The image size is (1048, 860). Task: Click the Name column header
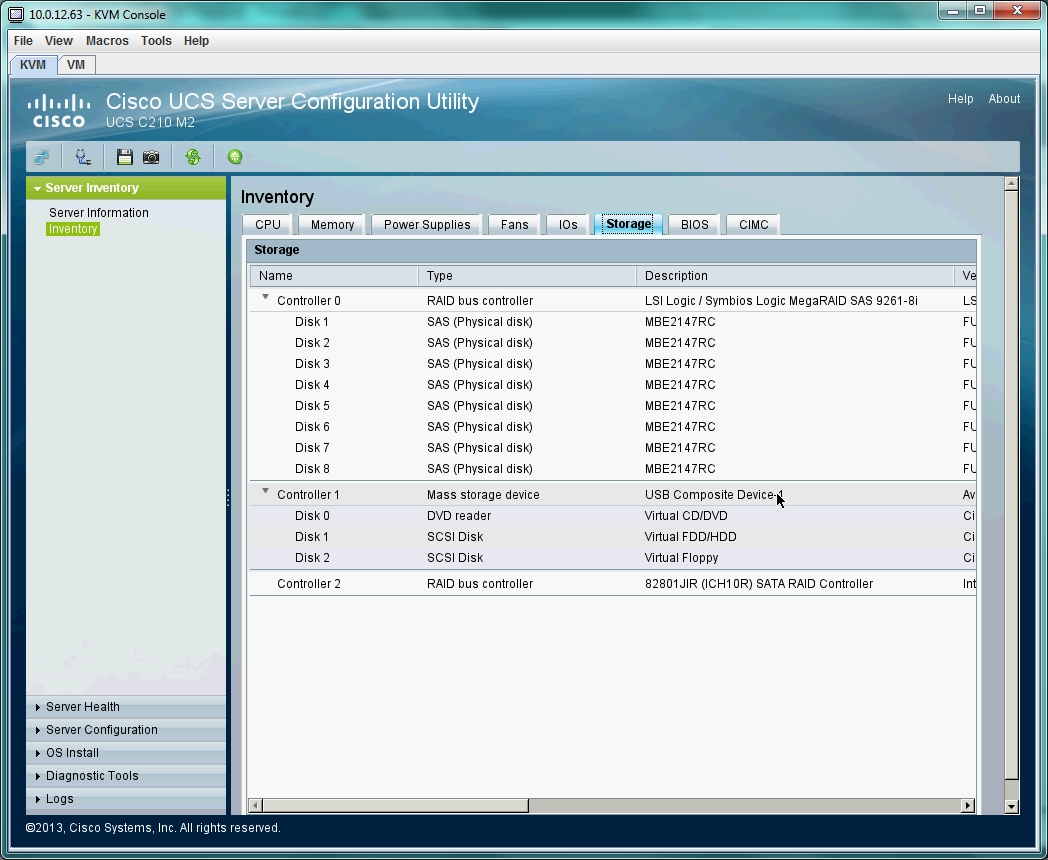[x=334, y=275]
